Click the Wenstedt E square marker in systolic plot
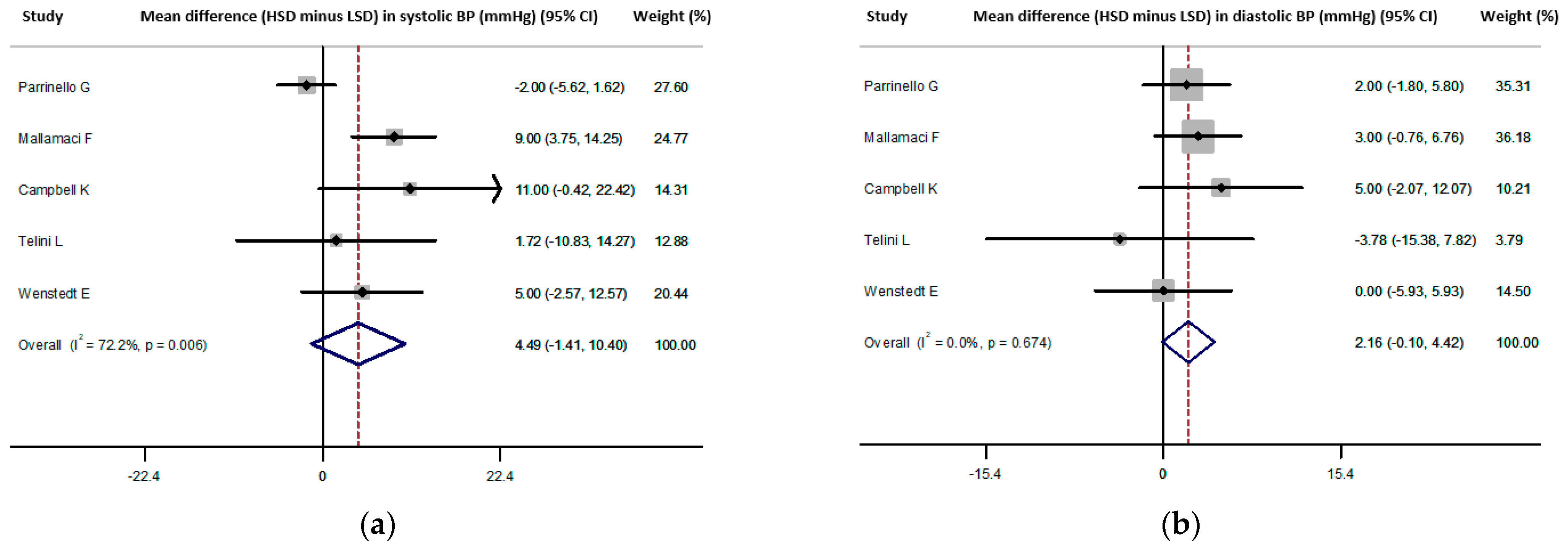The height and width of the screenshot is (549, 1568). 362,292
